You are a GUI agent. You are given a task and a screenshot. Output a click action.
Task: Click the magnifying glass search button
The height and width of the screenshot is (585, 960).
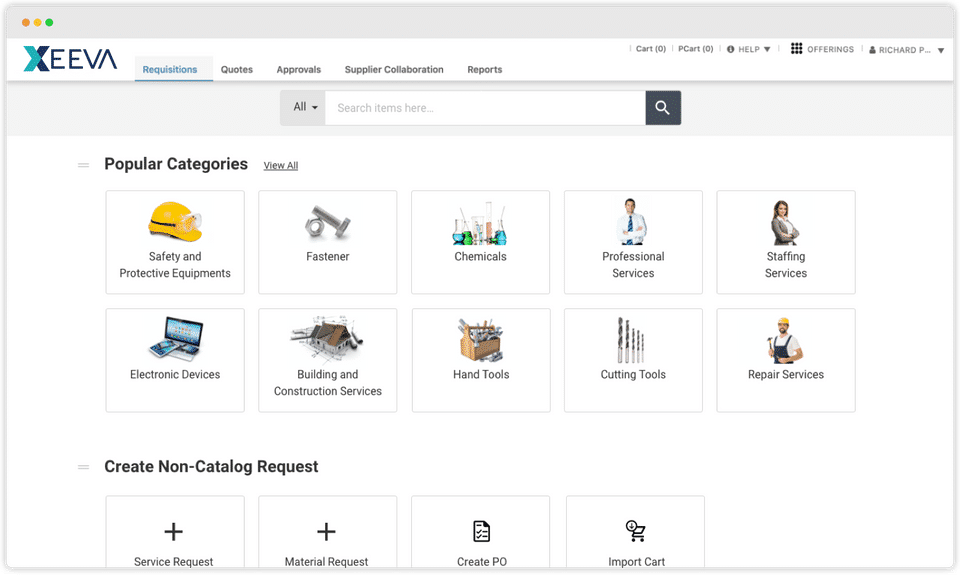click(x=662, y=108)
